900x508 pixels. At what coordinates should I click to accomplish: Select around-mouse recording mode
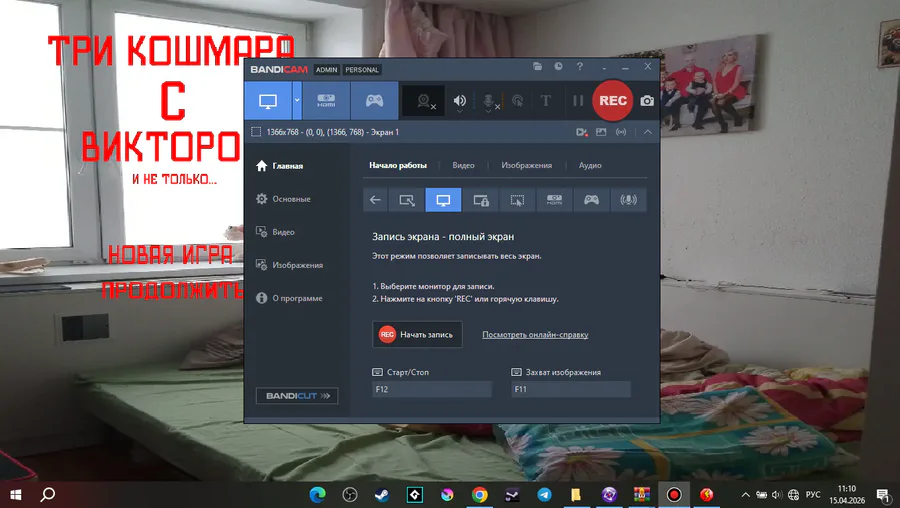coord(517,200)
